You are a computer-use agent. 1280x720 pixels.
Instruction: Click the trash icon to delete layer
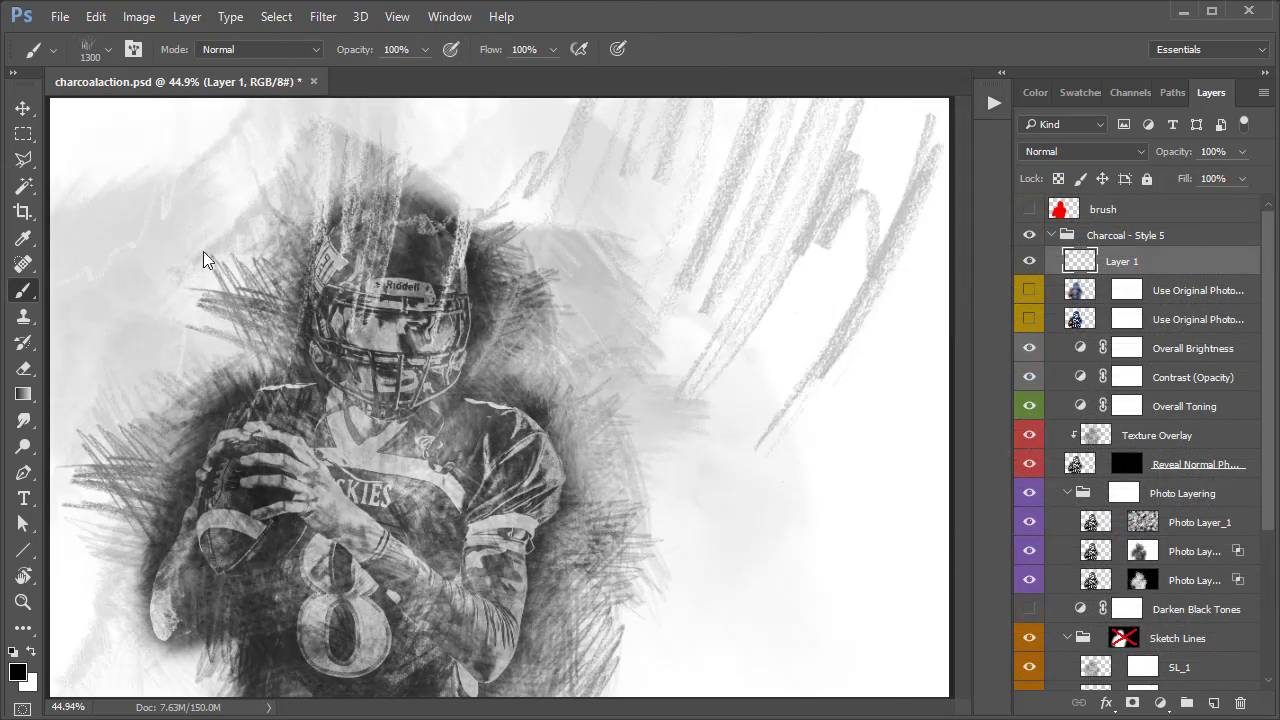pyautogui.click(x=1241, y=703)
